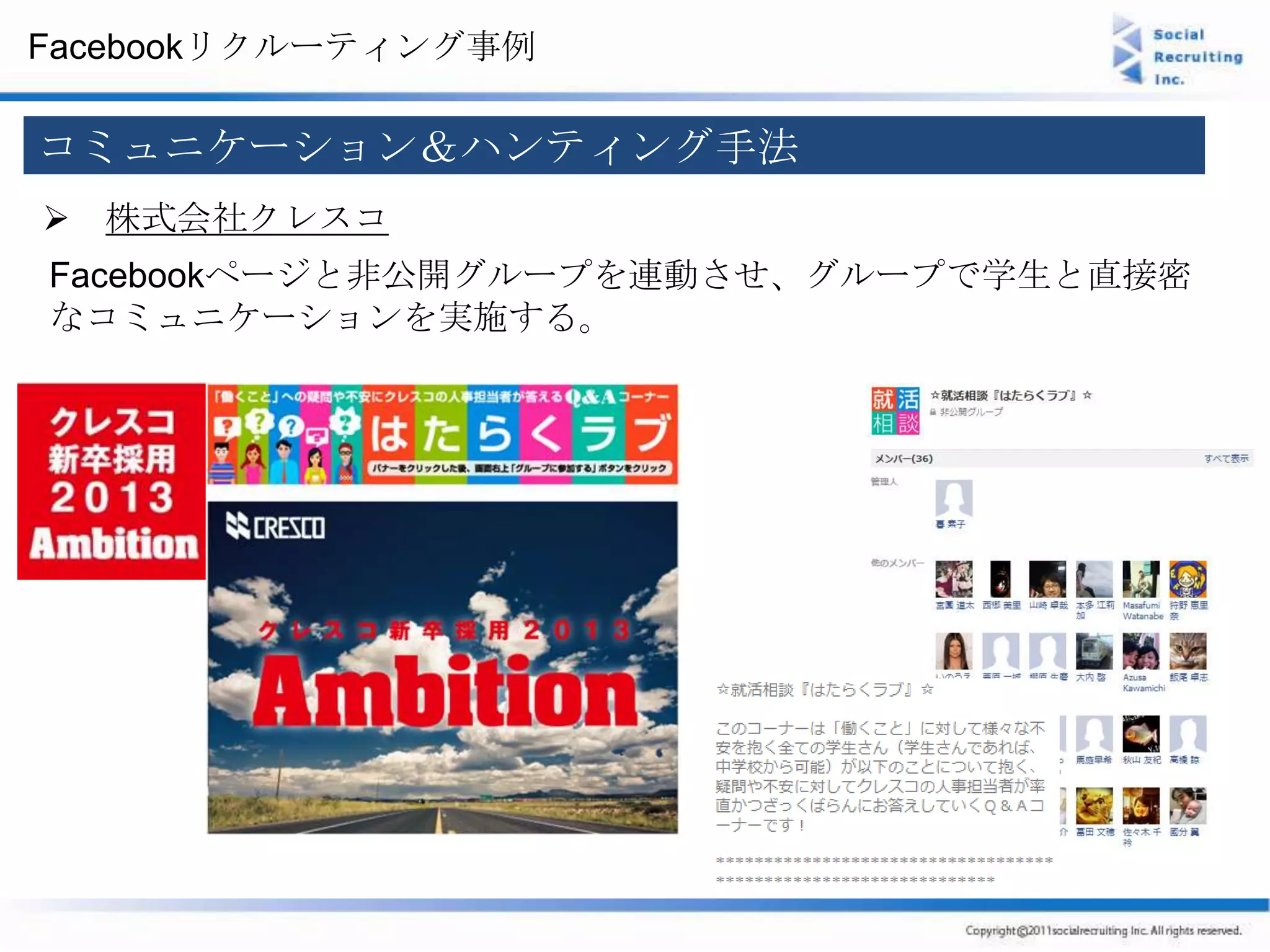
Task: Click the 就活相談 group icon
Action: [x=895, y=411]
